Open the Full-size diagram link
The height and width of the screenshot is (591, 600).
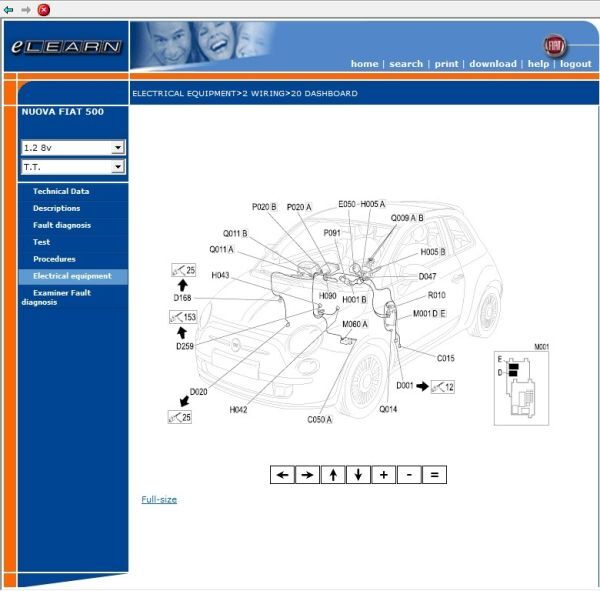159,500
